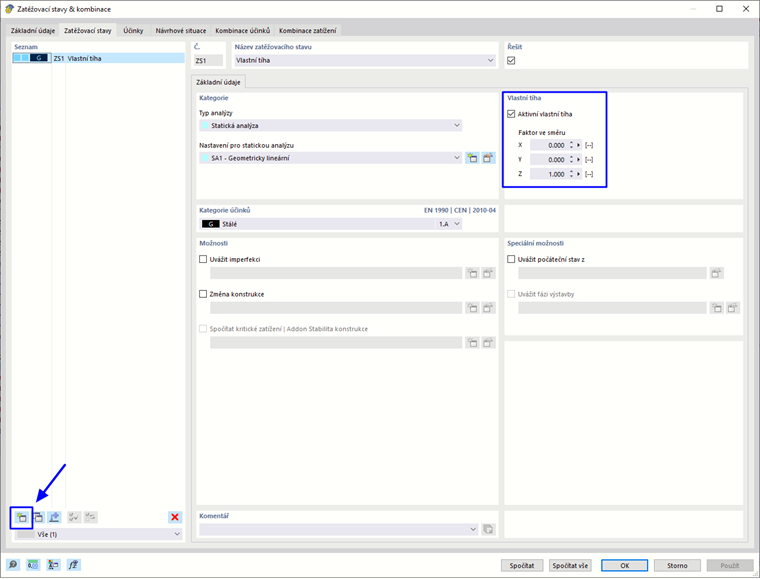Click the Č. field showing ZS1
This screenshot has height=579, width=760.
tap(209, 61)
